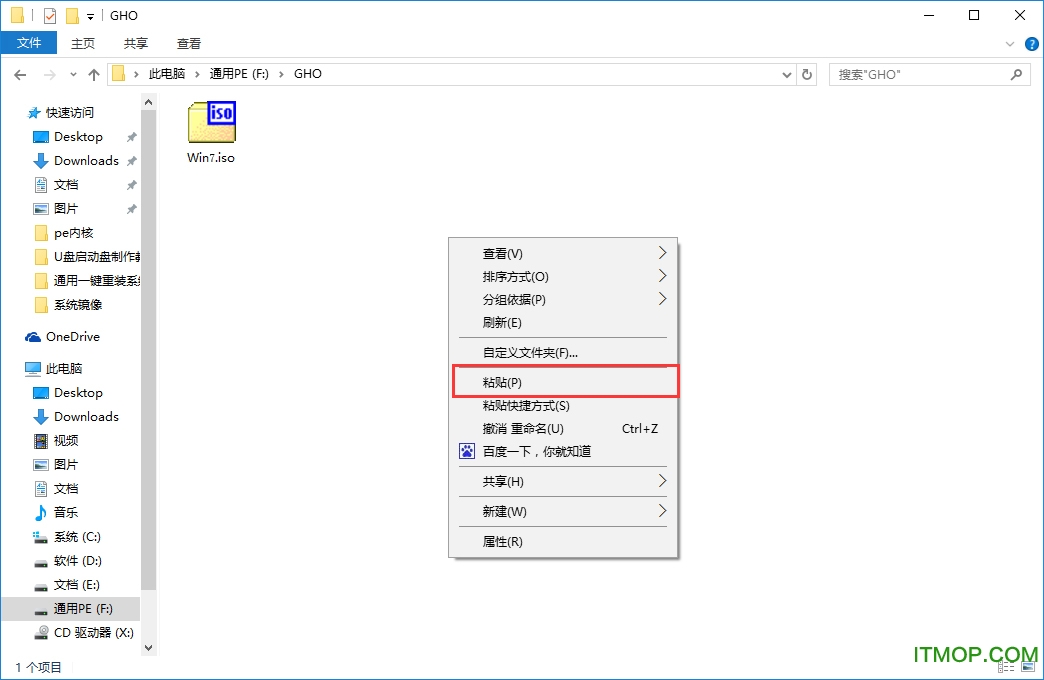Open Help via the question mark icon
1044x680 pixels.
click(x=1031, y=43)
